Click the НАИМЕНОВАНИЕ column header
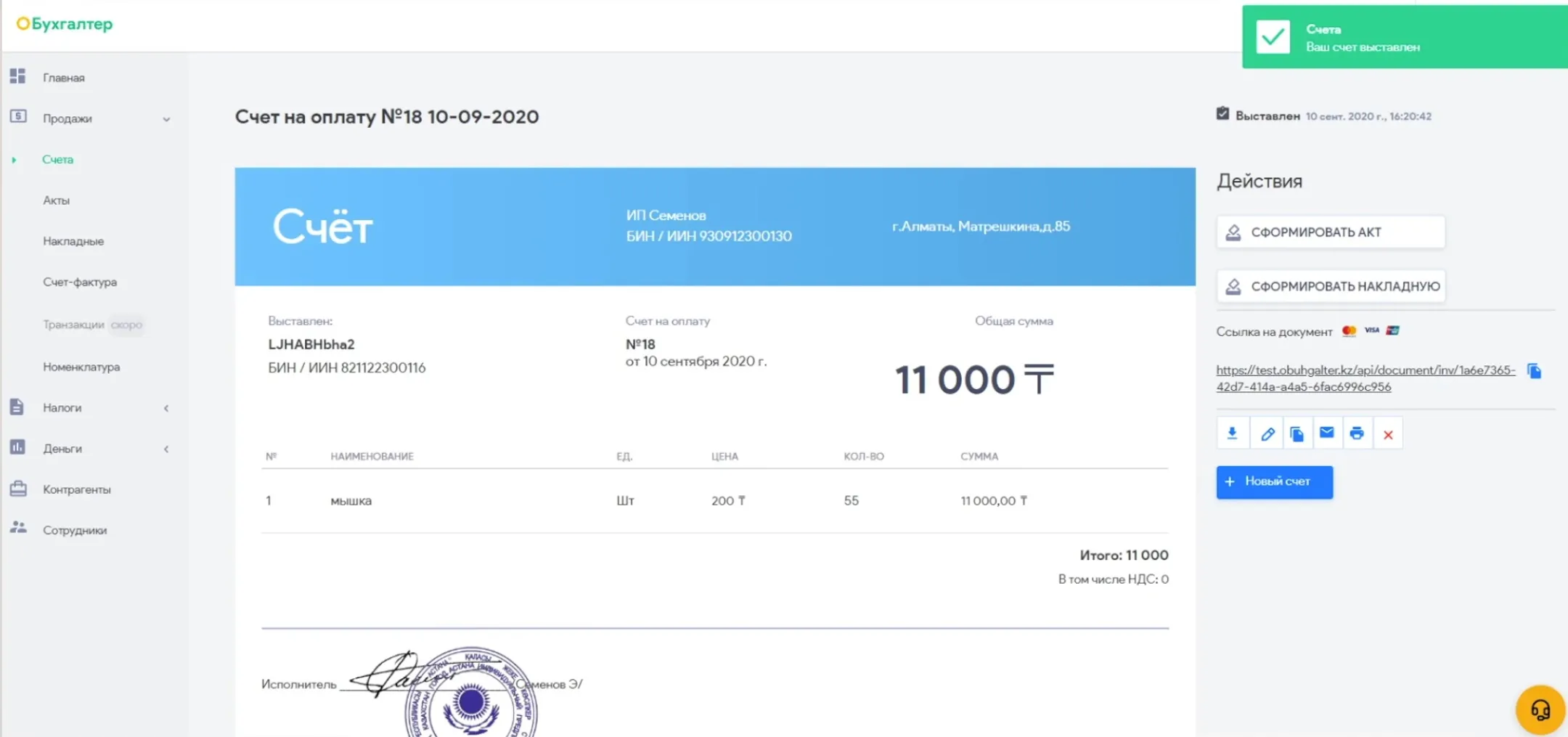The height and width of the screenshot is (737, 1568). click(372, 457)
